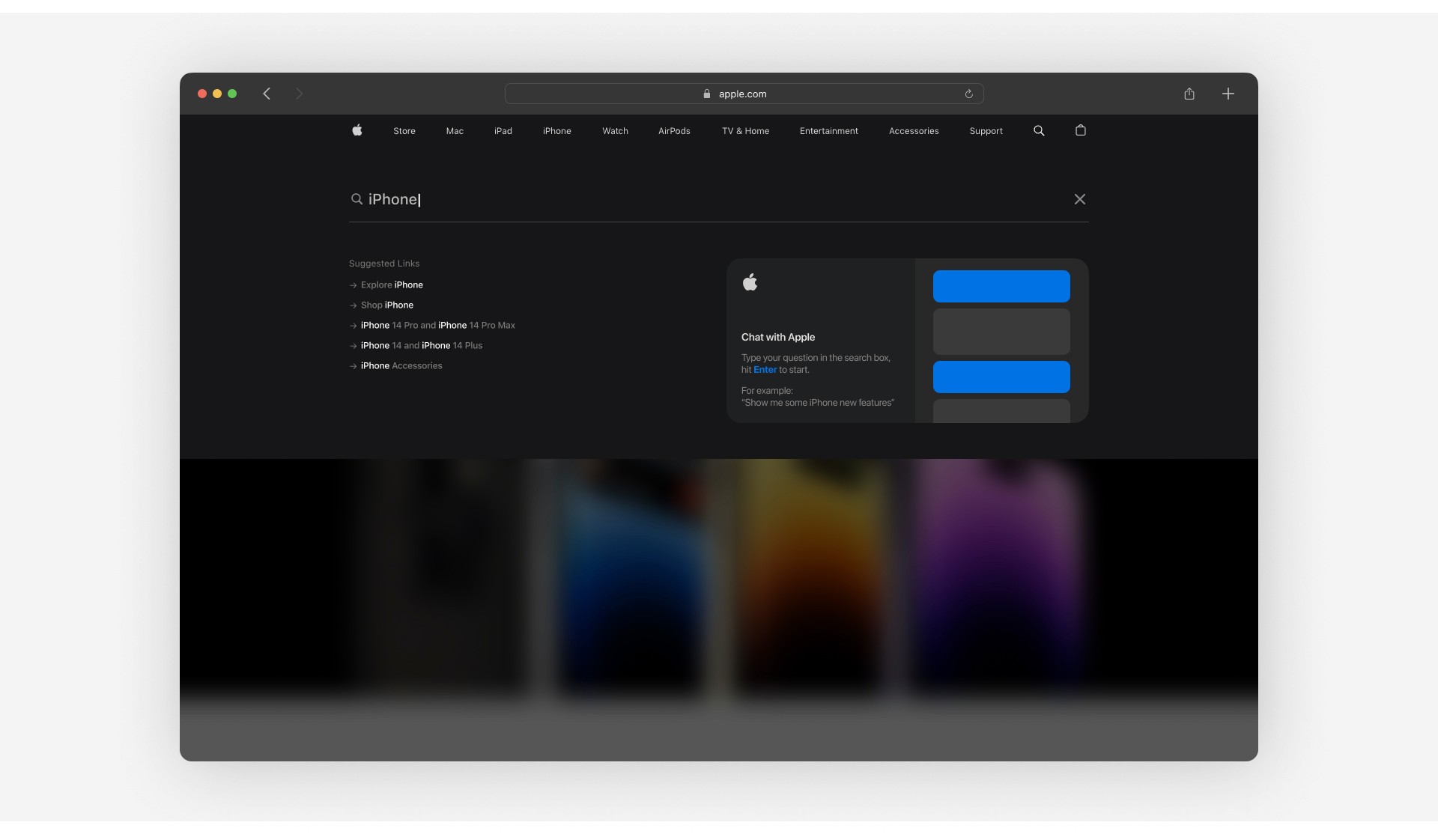Image resolution: width=1438 pixels, height=840 pixels.
Task: Open the shopping bag icon
Action: coord(1080,130)
